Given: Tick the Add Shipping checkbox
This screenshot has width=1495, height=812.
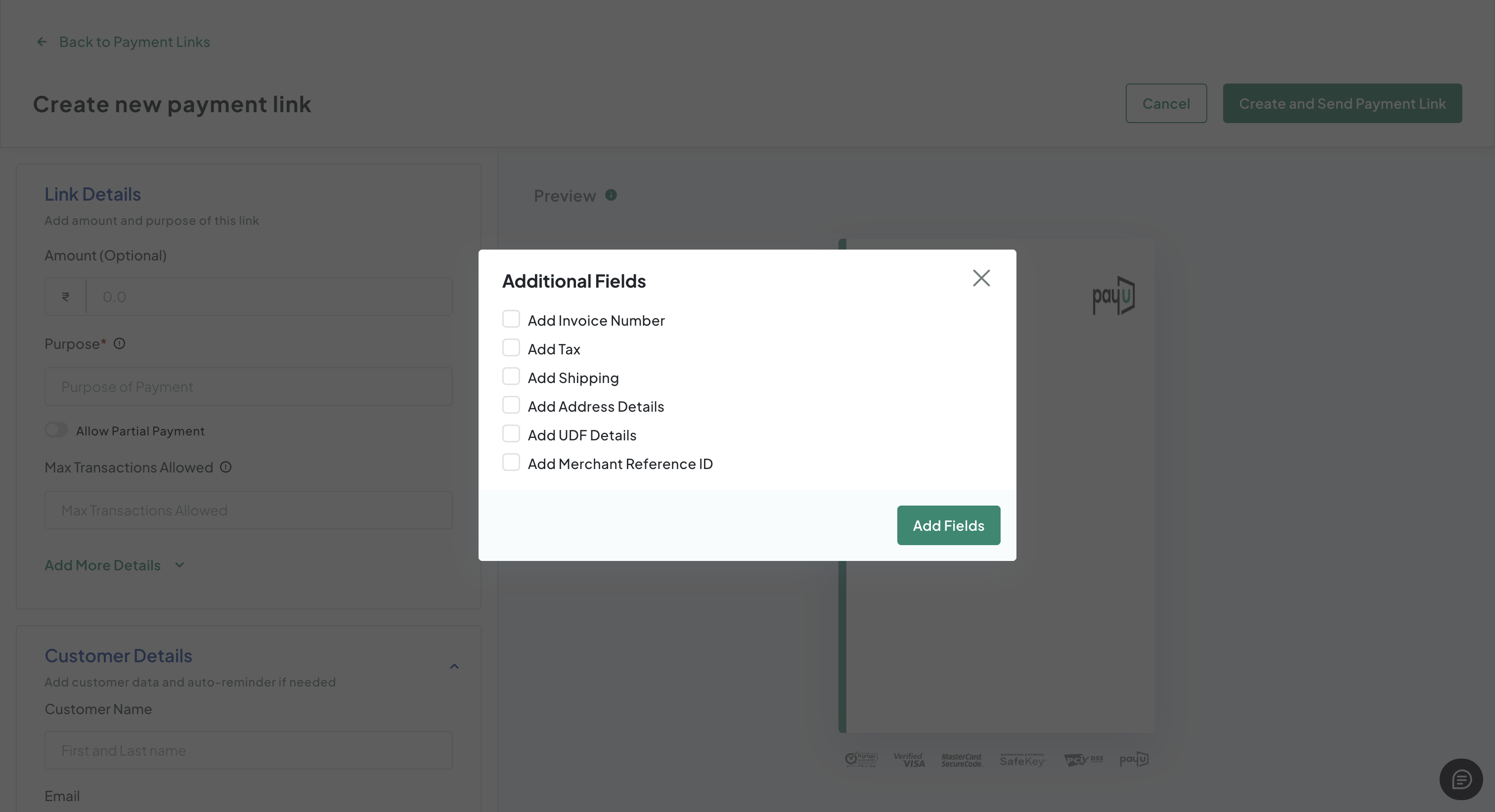Looking at the screenshot, I should point(511,377).
